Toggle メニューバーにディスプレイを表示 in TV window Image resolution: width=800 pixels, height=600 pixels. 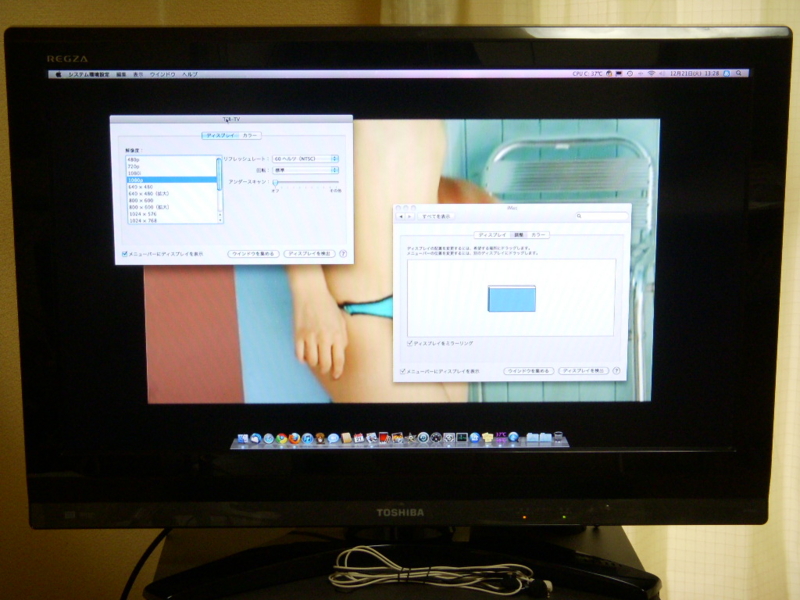click(124, 254)
